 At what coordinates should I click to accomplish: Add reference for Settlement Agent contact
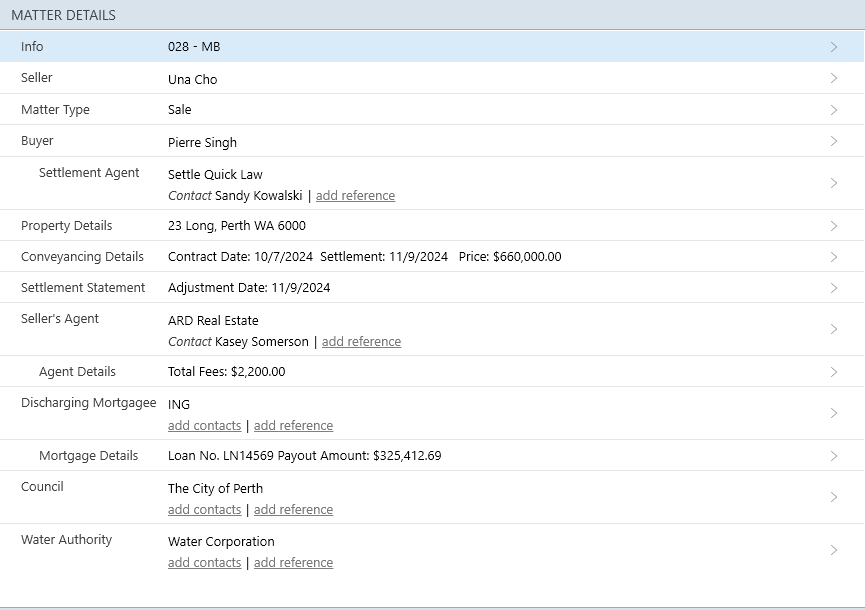click(355, 196)
